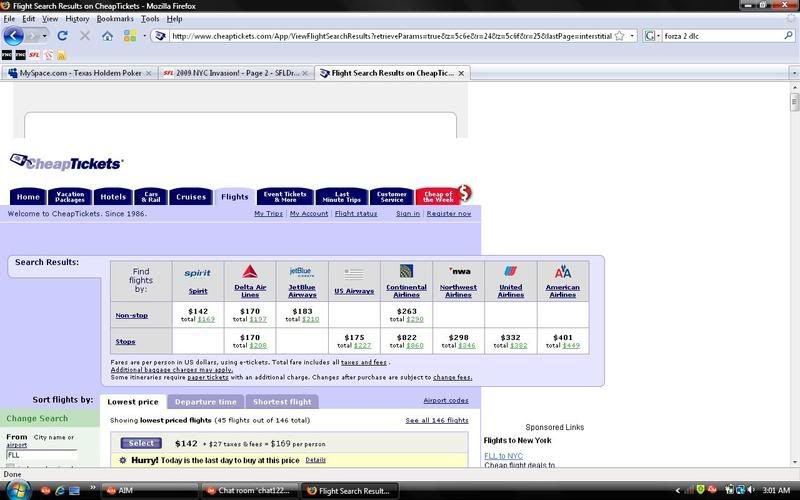Image resolution: width=800 pixels, height=500 pixels.
Task: Click the volume icon in system tray
Action: tap(751, 490)
